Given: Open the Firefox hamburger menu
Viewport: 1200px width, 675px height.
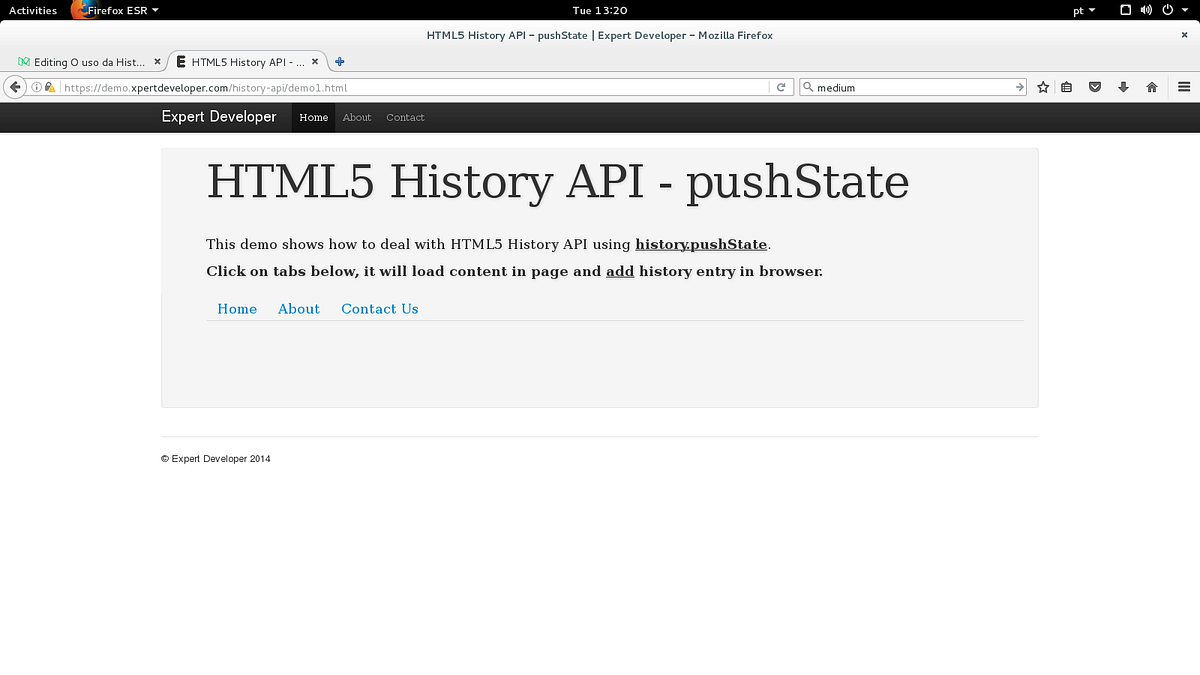Looking at the screenshot, I should pos(1184,87).
